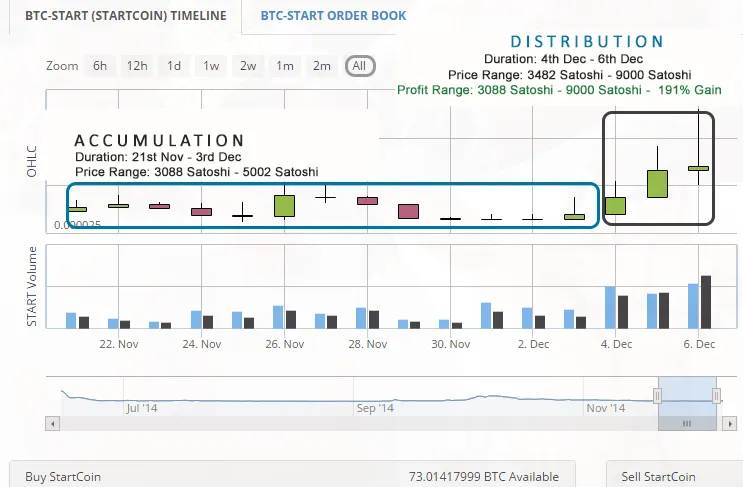The width and height of the screenshot is (743, 487).
Task: Click the red candlestick at 28. Nov
Action: pyautogui.click(x=367, y=201)
